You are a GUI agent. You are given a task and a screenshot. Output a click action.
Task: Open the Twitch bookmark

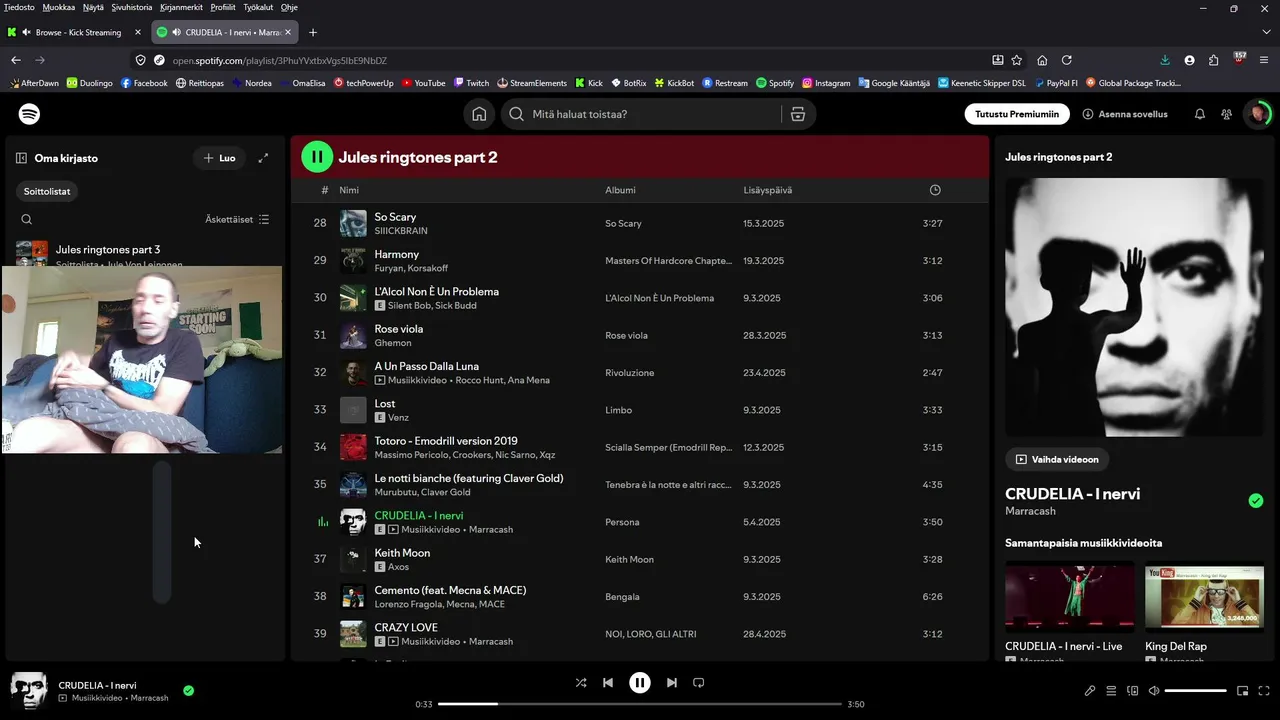click(x=471, y=83)
